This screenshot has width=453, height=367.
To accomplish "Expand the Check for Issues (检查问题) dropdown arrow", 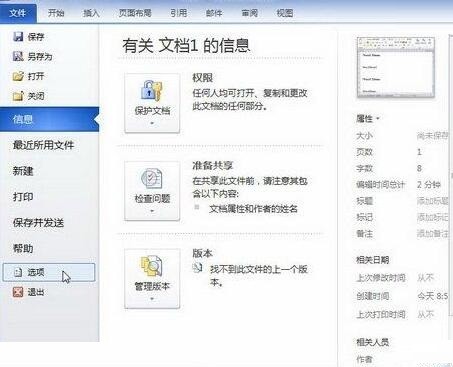I will point(152,211).
